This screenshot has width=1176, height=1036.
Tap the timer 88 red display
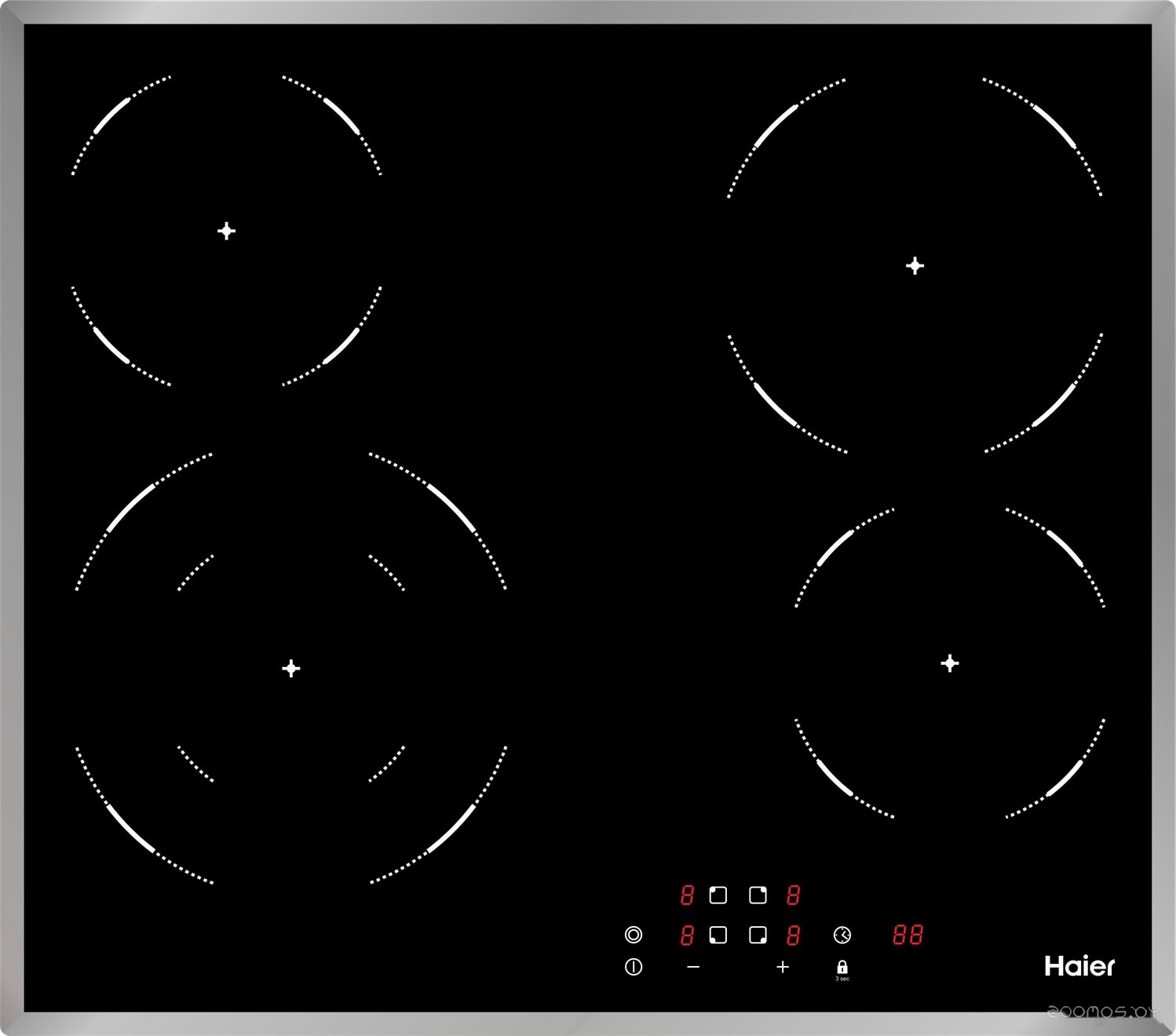click(x=908, y=936)
